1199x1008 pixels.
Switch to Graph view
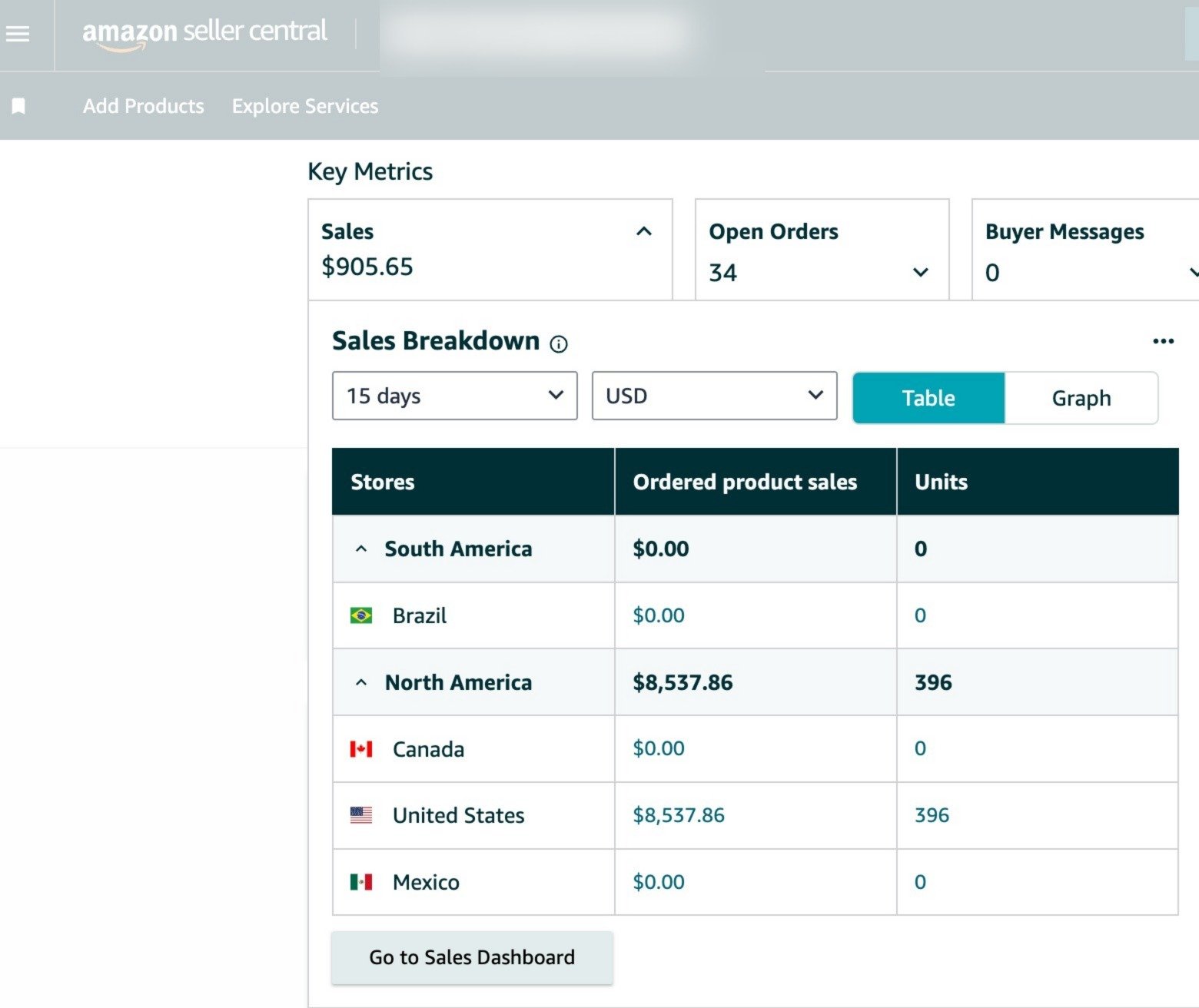click(1081, 398)
